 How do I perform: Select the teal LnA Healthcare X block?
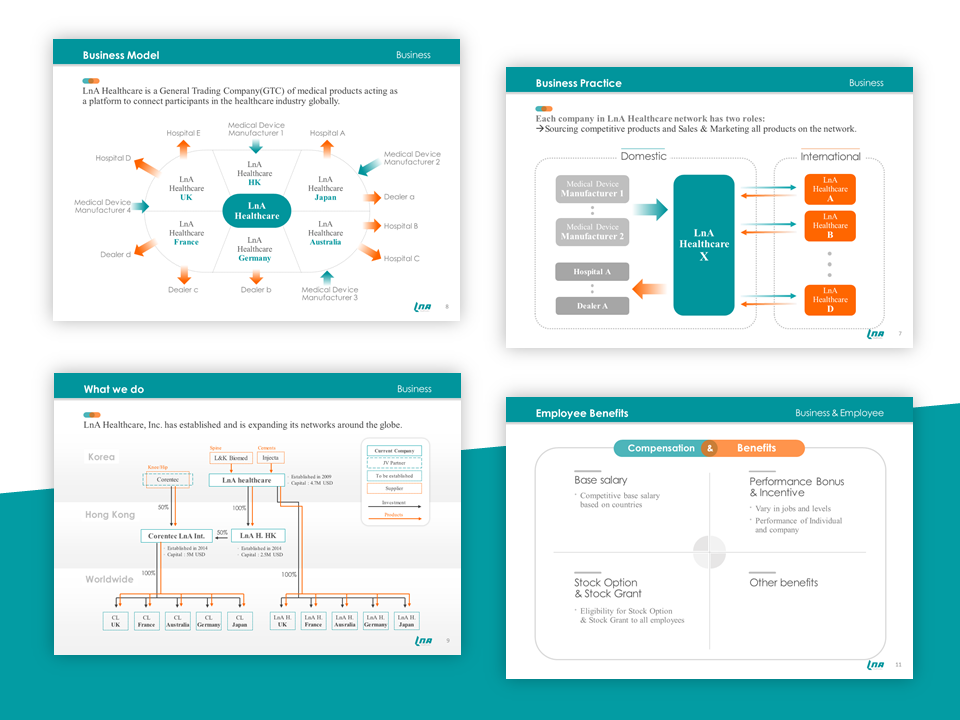tap(703, 245)
